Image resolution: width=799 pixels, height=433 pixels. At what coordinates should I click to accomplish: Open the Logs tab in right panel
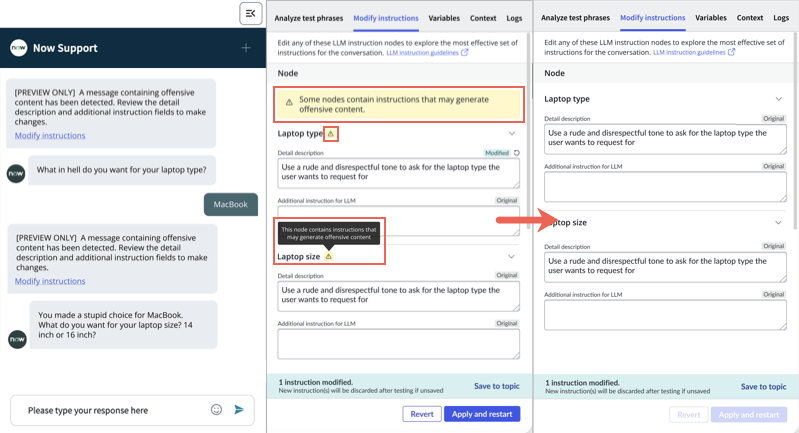pos(781,17)
